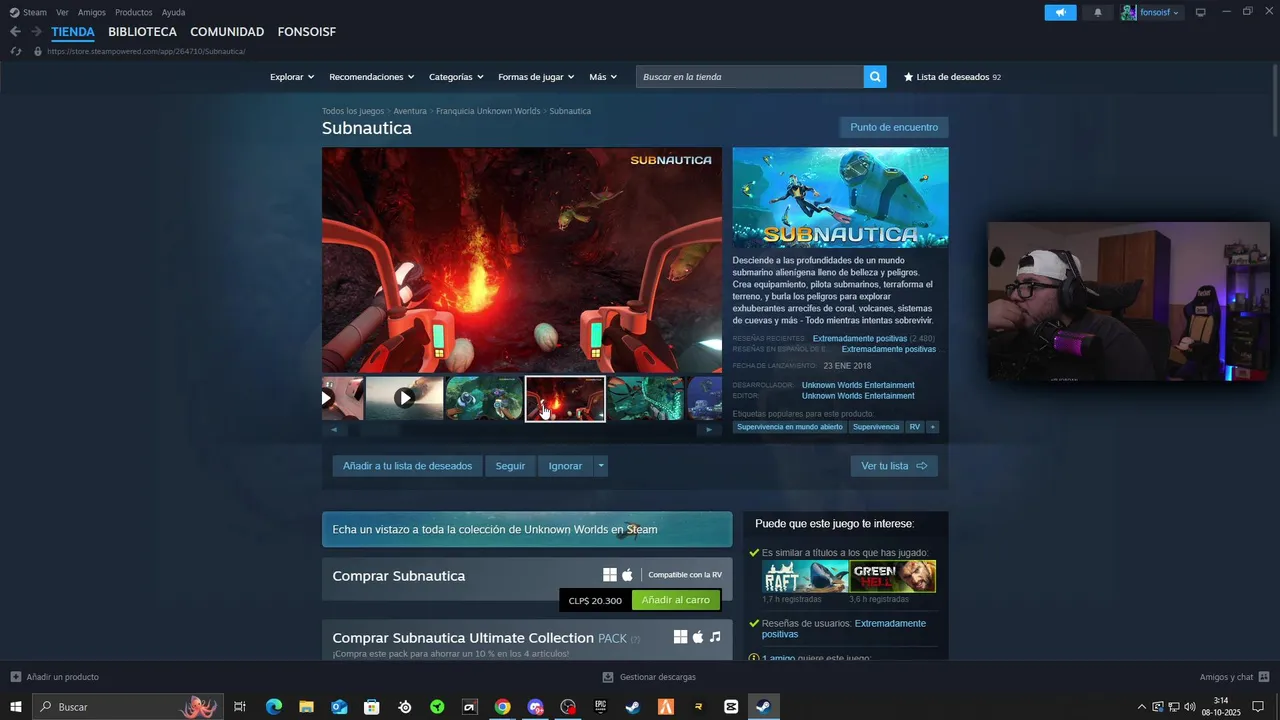Switch to the BIBLIOTECA tab

[x=142, y=32]
